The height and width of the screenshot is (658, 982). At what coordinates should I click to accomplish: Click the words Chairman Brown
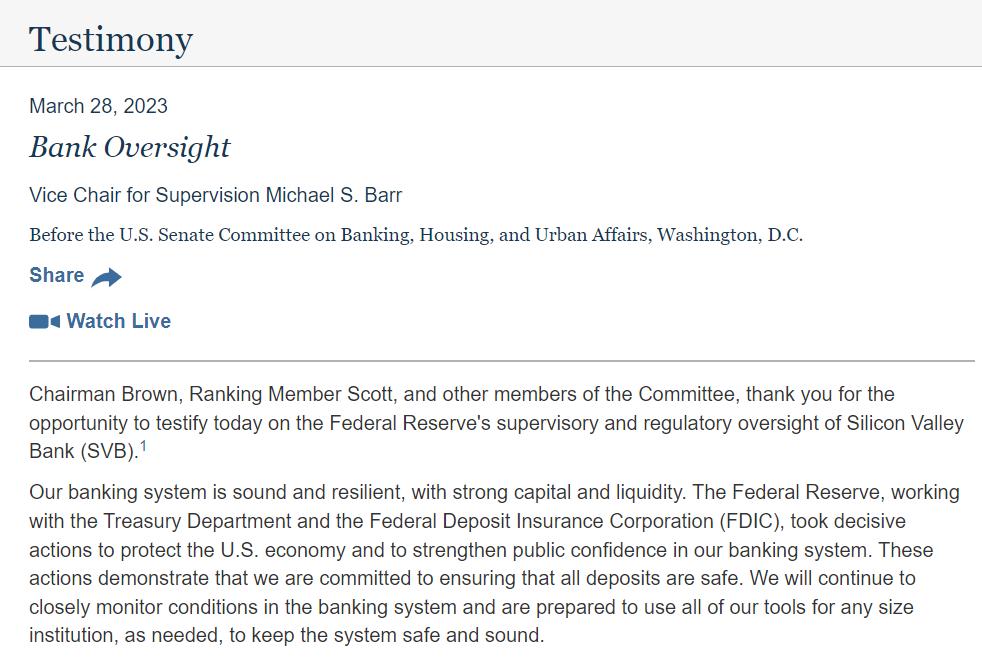[x=105, y=394]
